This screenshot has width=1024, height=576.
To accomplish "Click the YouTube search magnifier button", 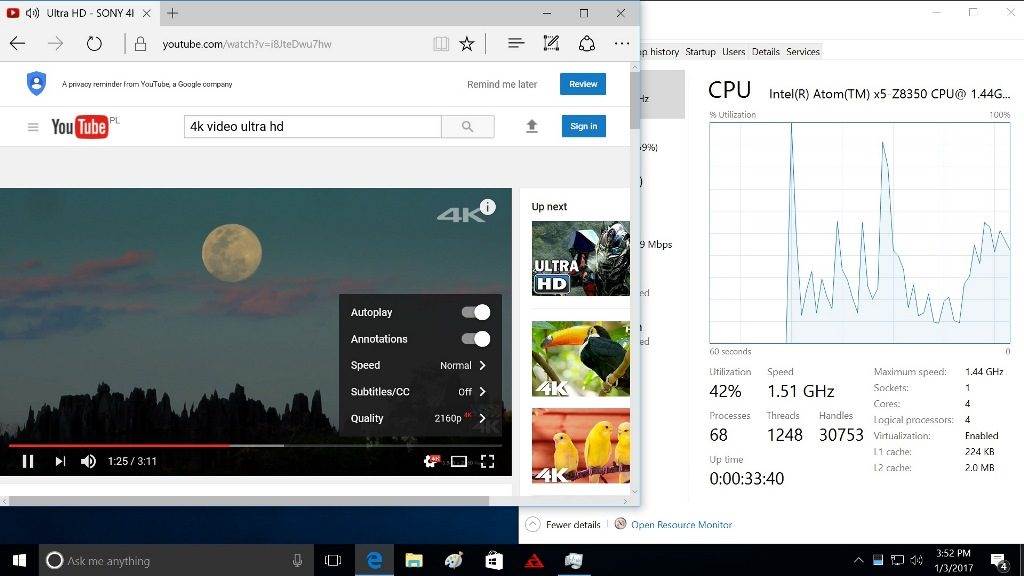I will pos(467,127).
